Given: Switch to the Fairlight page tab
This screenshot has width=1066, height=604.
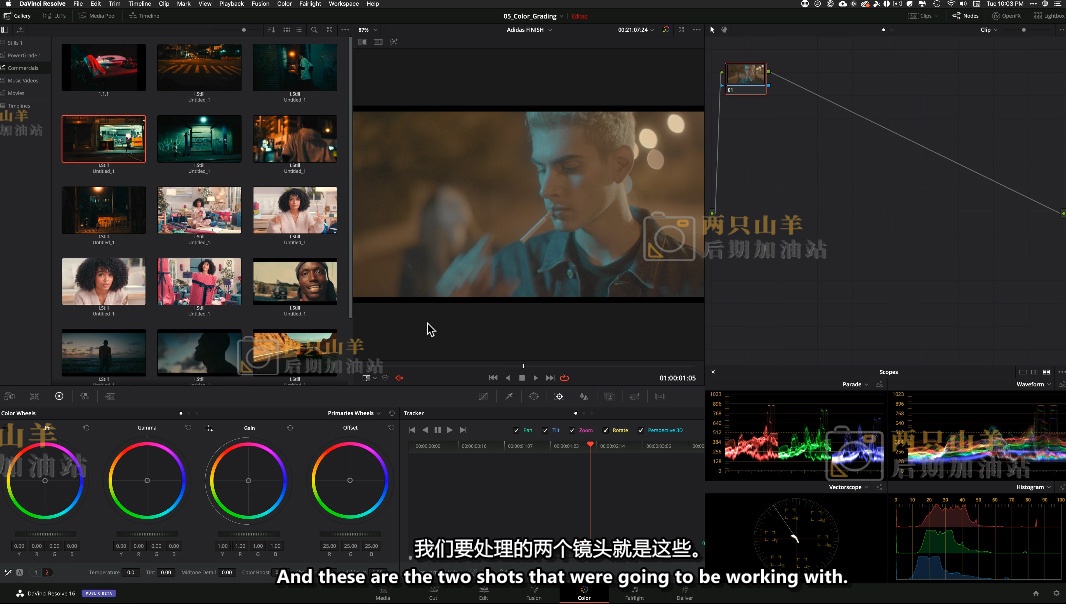Looking at the screenshot, I should (634, 594).
